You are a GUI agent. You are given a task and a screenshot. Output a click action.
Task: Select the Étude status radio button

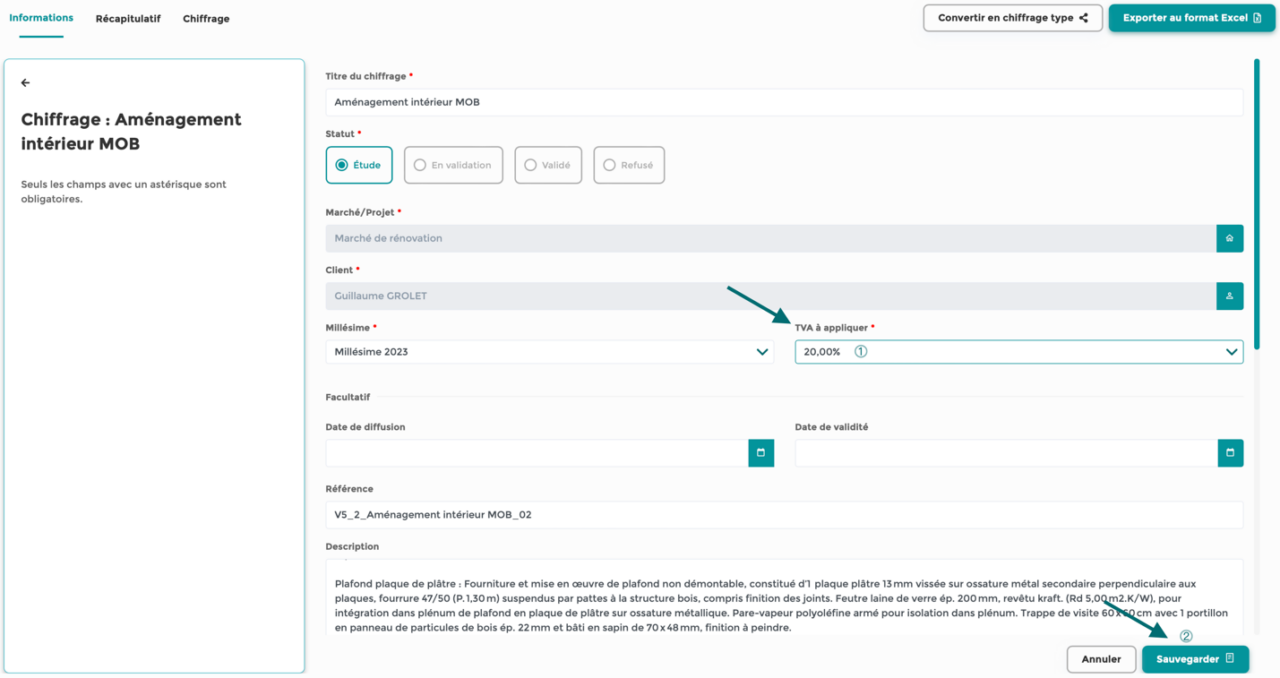342,165
